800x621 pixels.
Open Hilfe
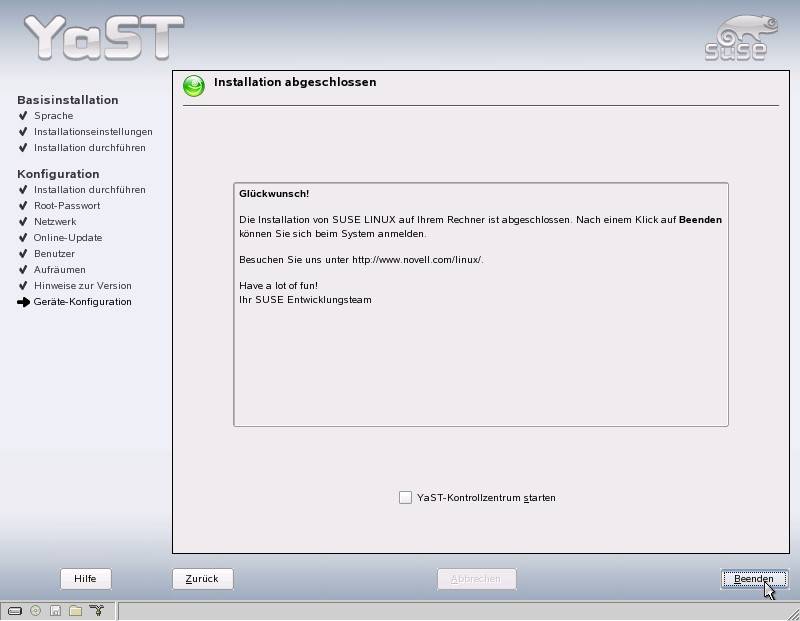[85, 579]
